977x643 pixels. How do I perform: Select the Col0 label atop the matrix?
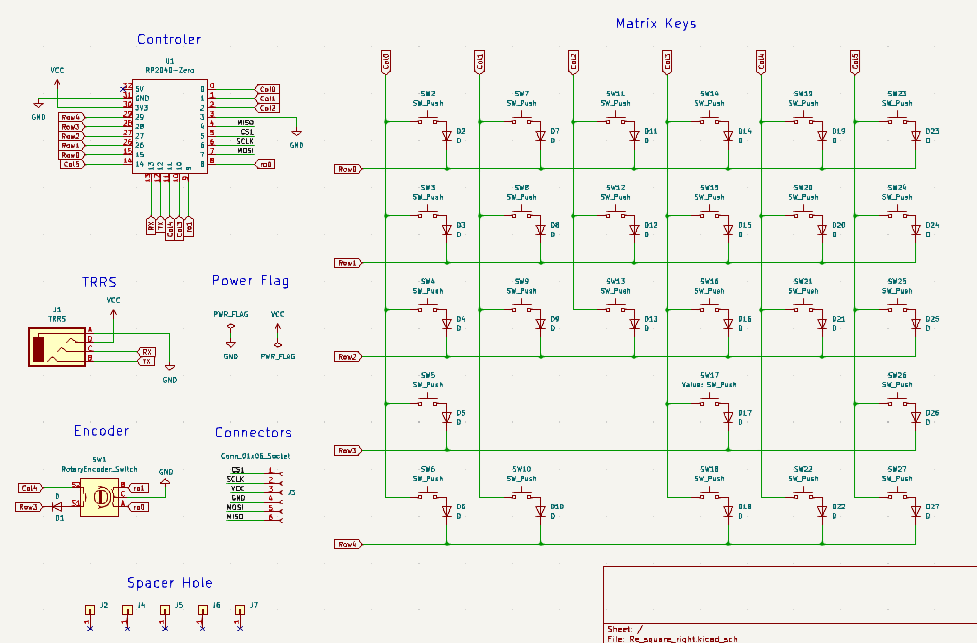coord(386,62)
